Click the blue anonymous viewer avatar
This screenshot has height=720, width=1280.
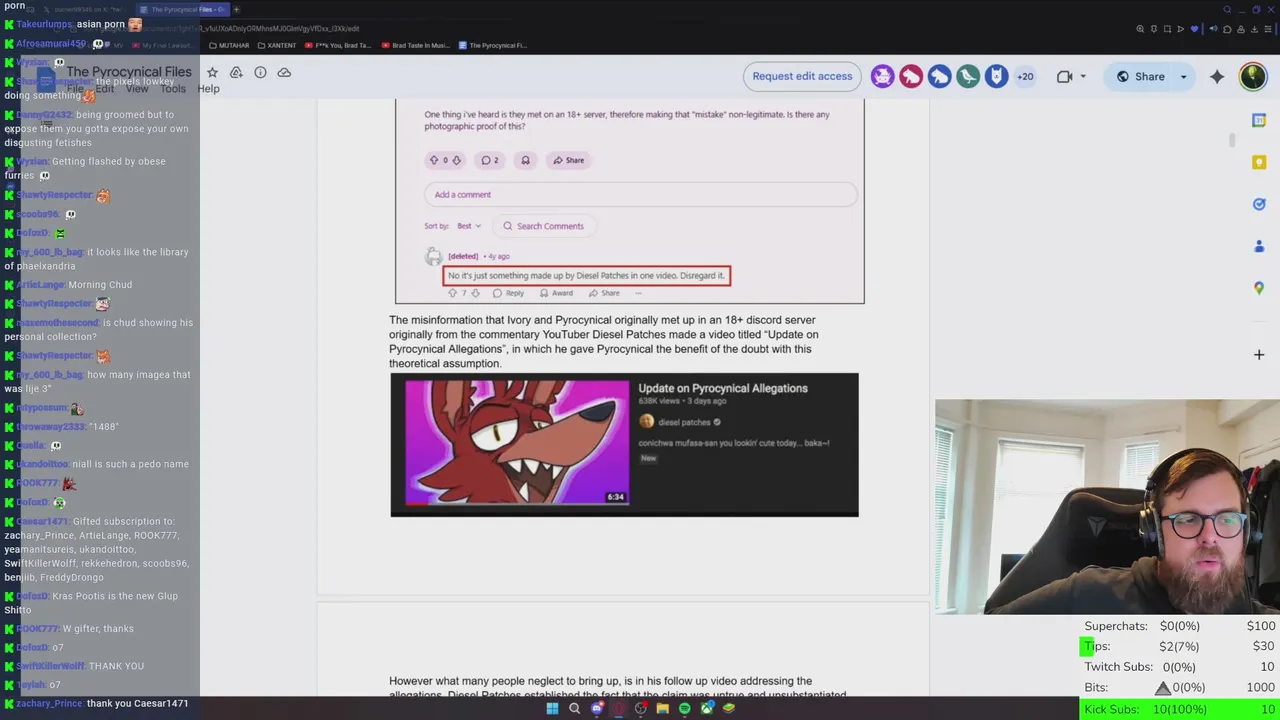(x=939, y=76)
